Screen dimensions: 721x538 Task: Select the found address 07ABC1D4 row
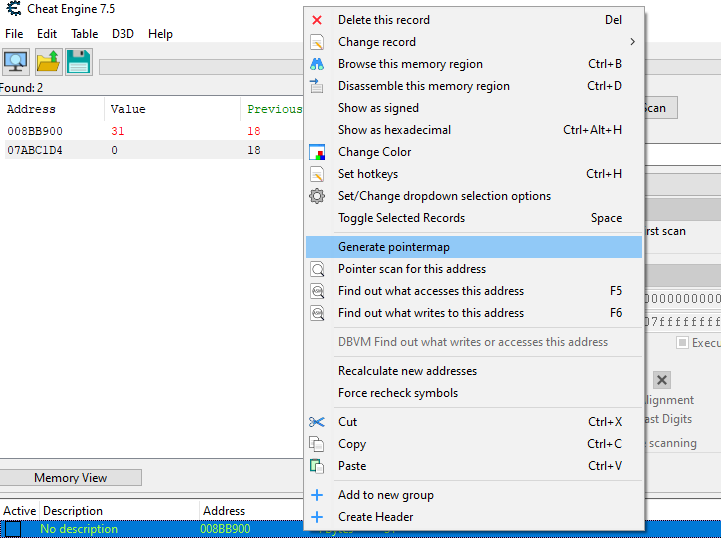click(x=154, y=150)
